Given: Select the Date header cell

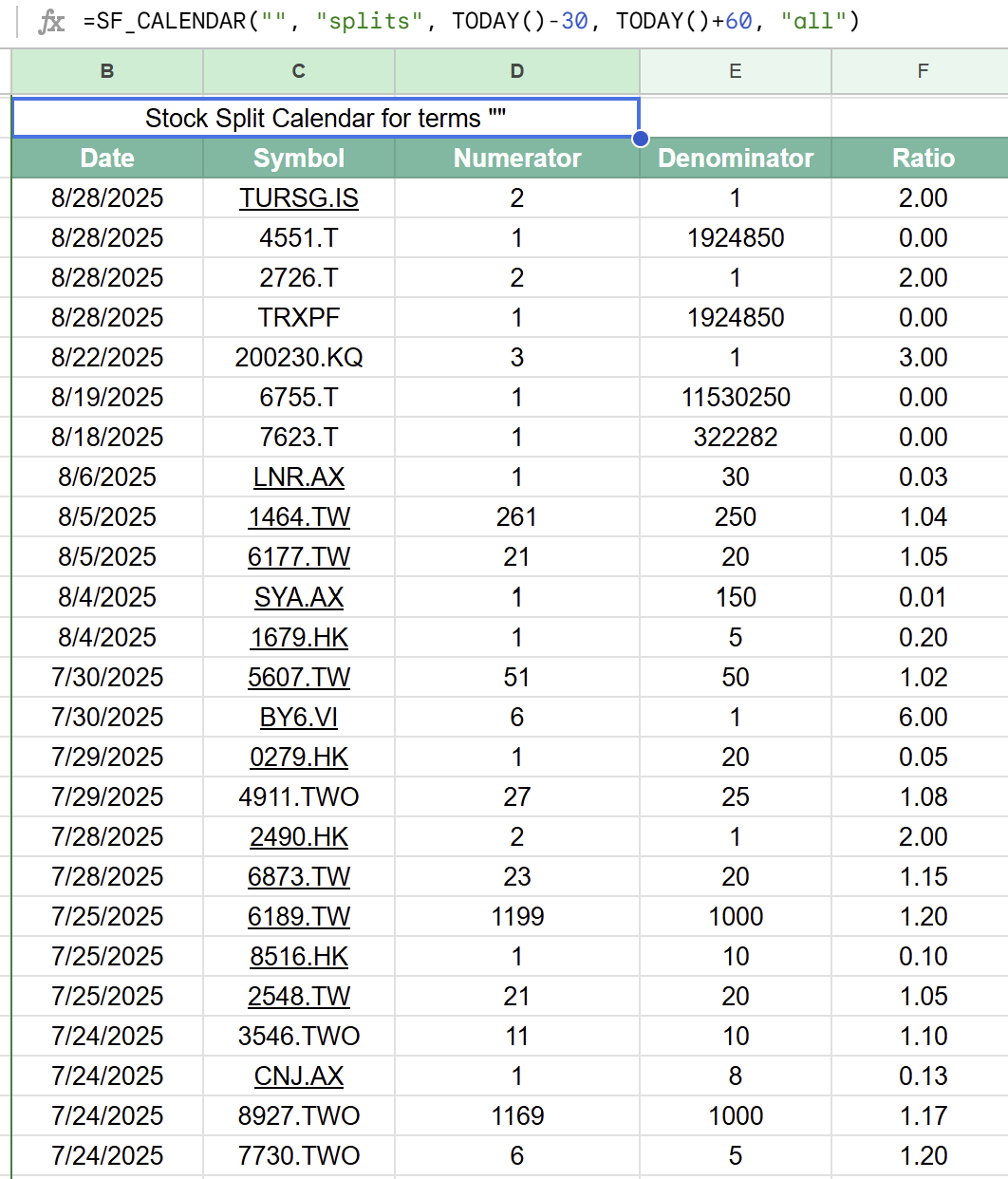Looking at the screenshot, I should pyautogui.click(x=106, y=158).
